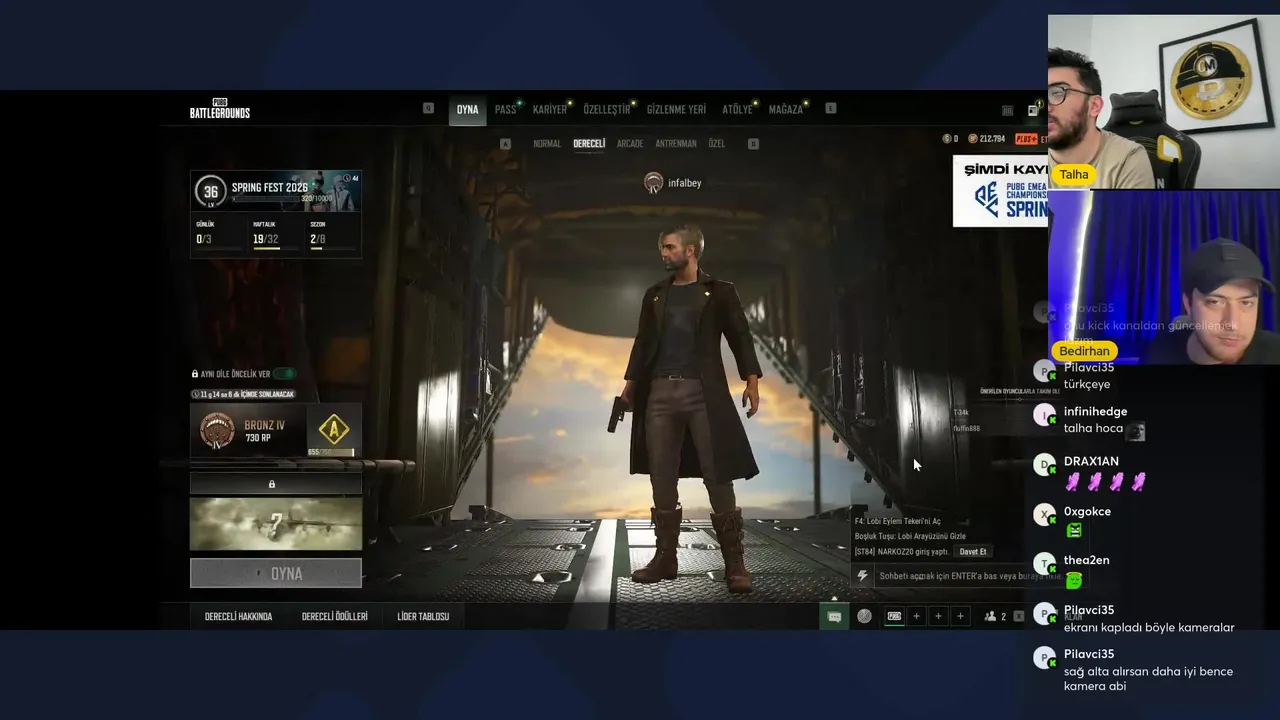The height and width of the screenshot is (720, 1280).
Task: Add player in first empty plus slot
Action: click(x=916, y=617)
